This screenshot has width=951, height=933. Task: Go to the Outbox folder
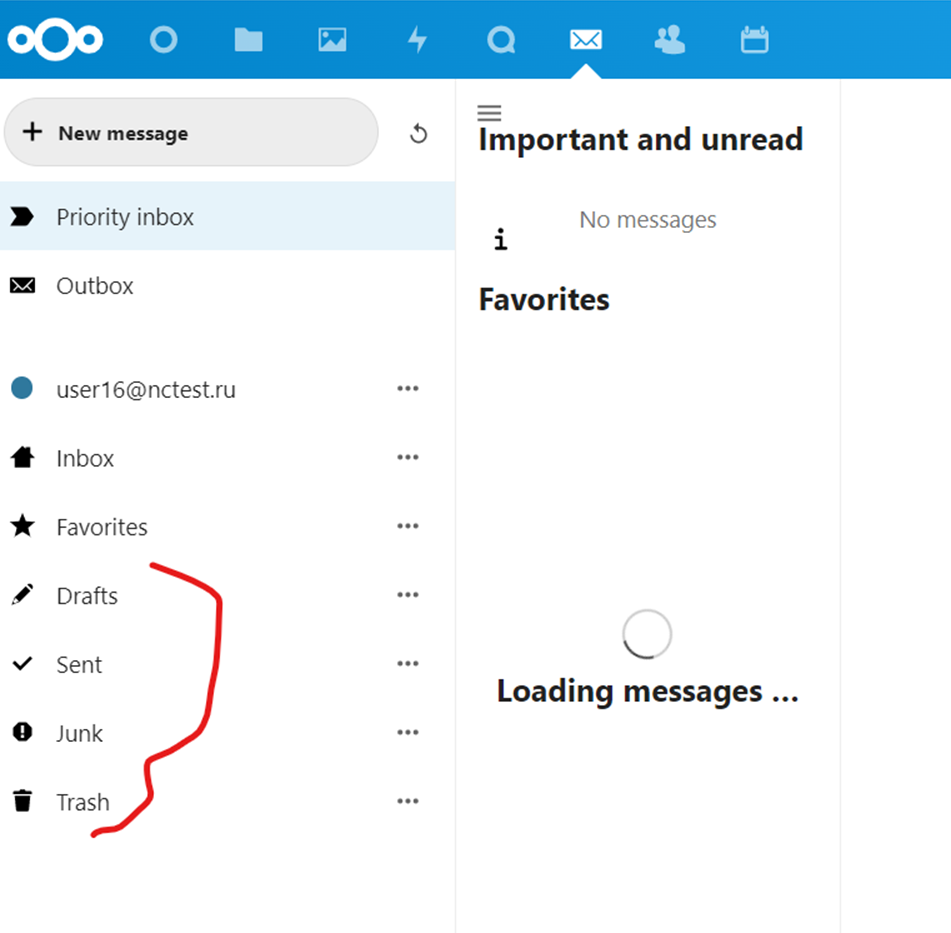click(95, 286)
